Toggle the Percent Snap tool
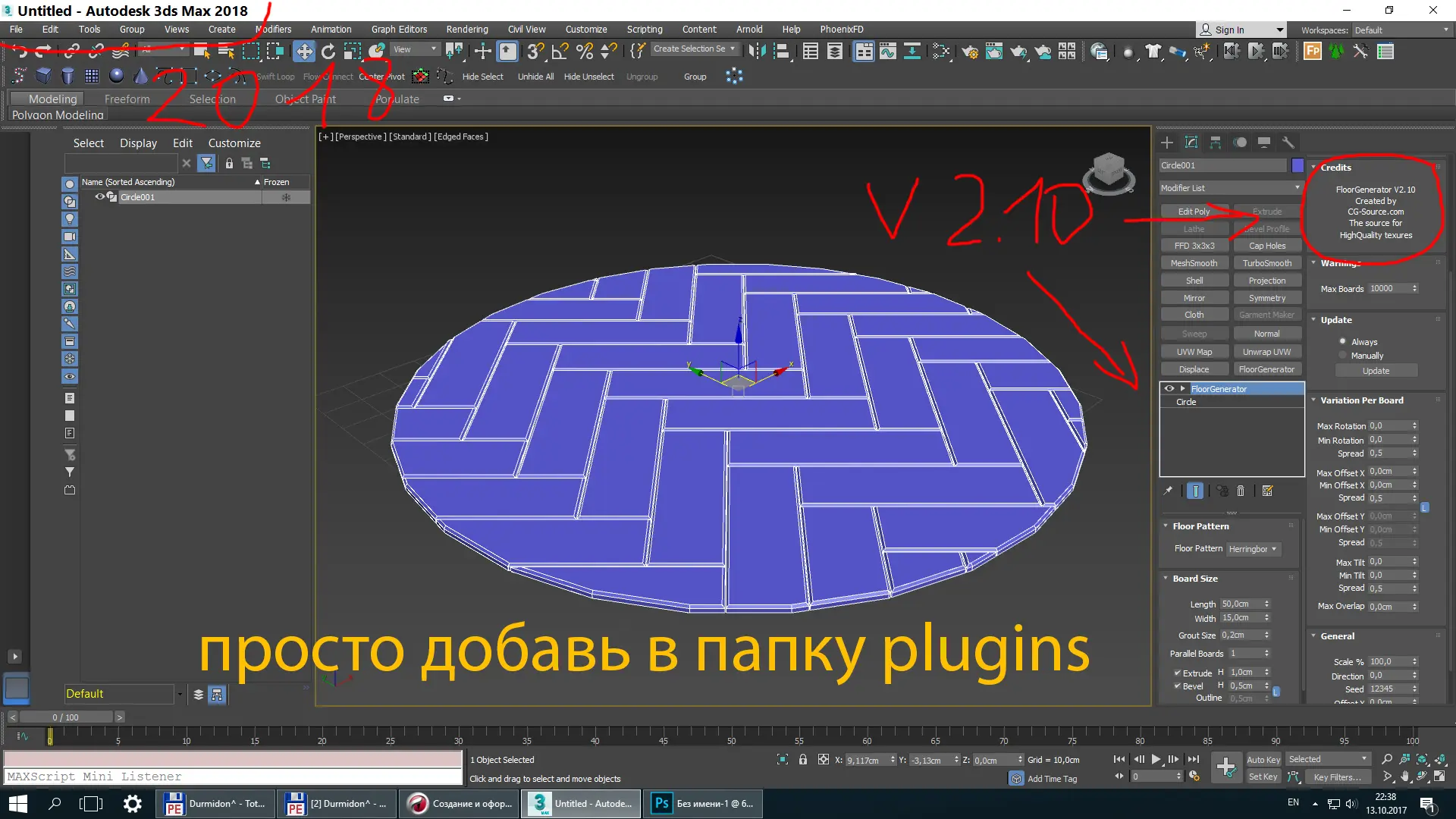 tap(584, 52)
